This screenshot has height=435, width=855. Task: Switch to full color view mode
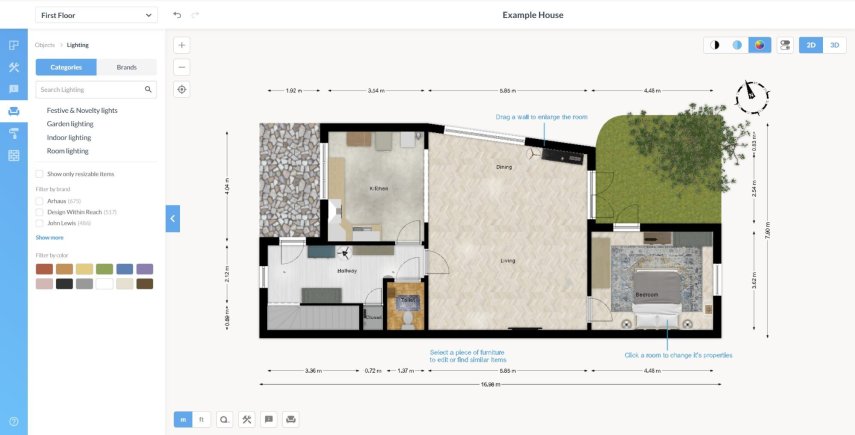760,45
